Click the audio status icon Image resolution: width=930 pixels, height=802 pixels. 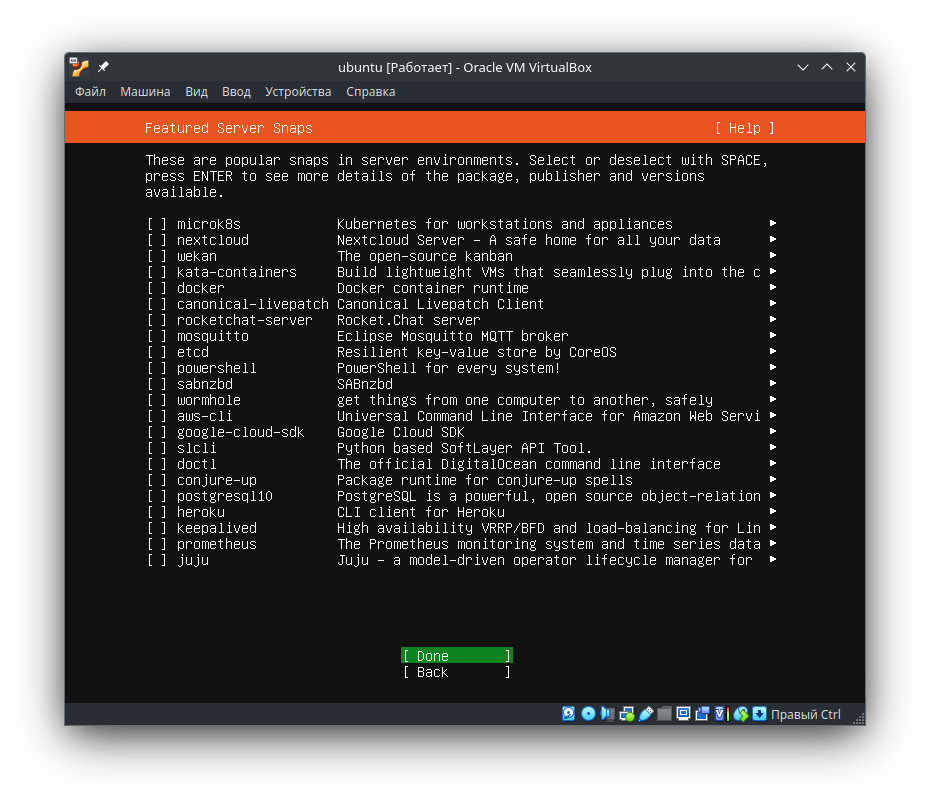(x=607, y=713)
